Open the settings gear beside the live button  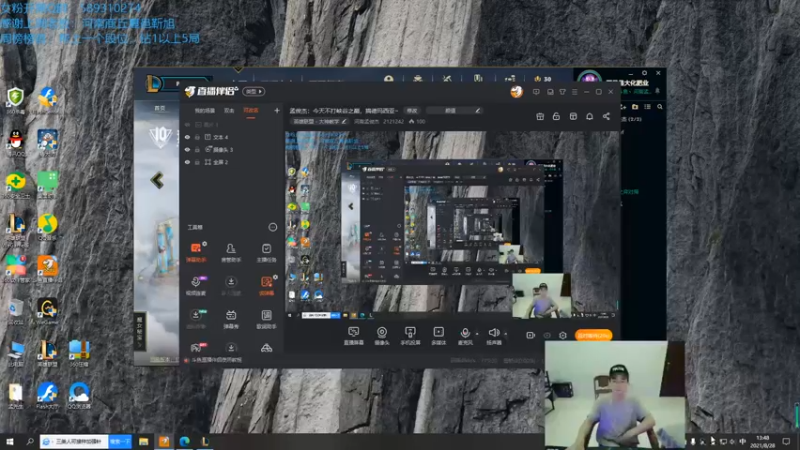(x=563, y=335)
